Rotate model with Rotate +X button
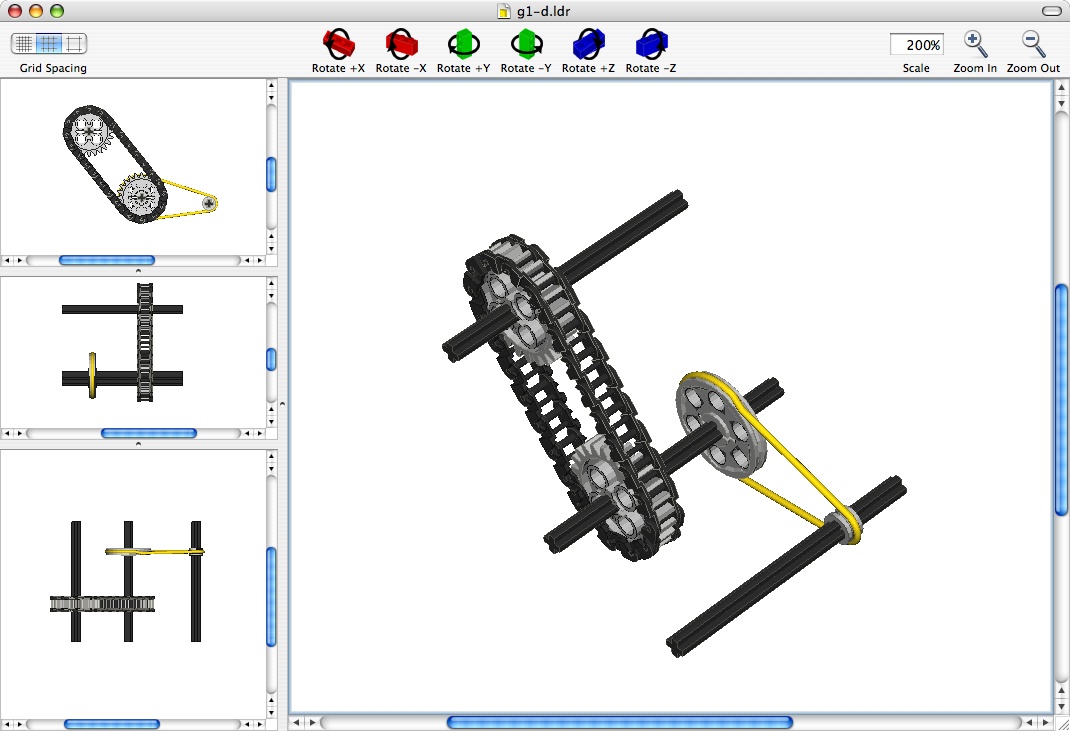The width and height of the screenshot is (1070, 731). (x=338, y=44)
